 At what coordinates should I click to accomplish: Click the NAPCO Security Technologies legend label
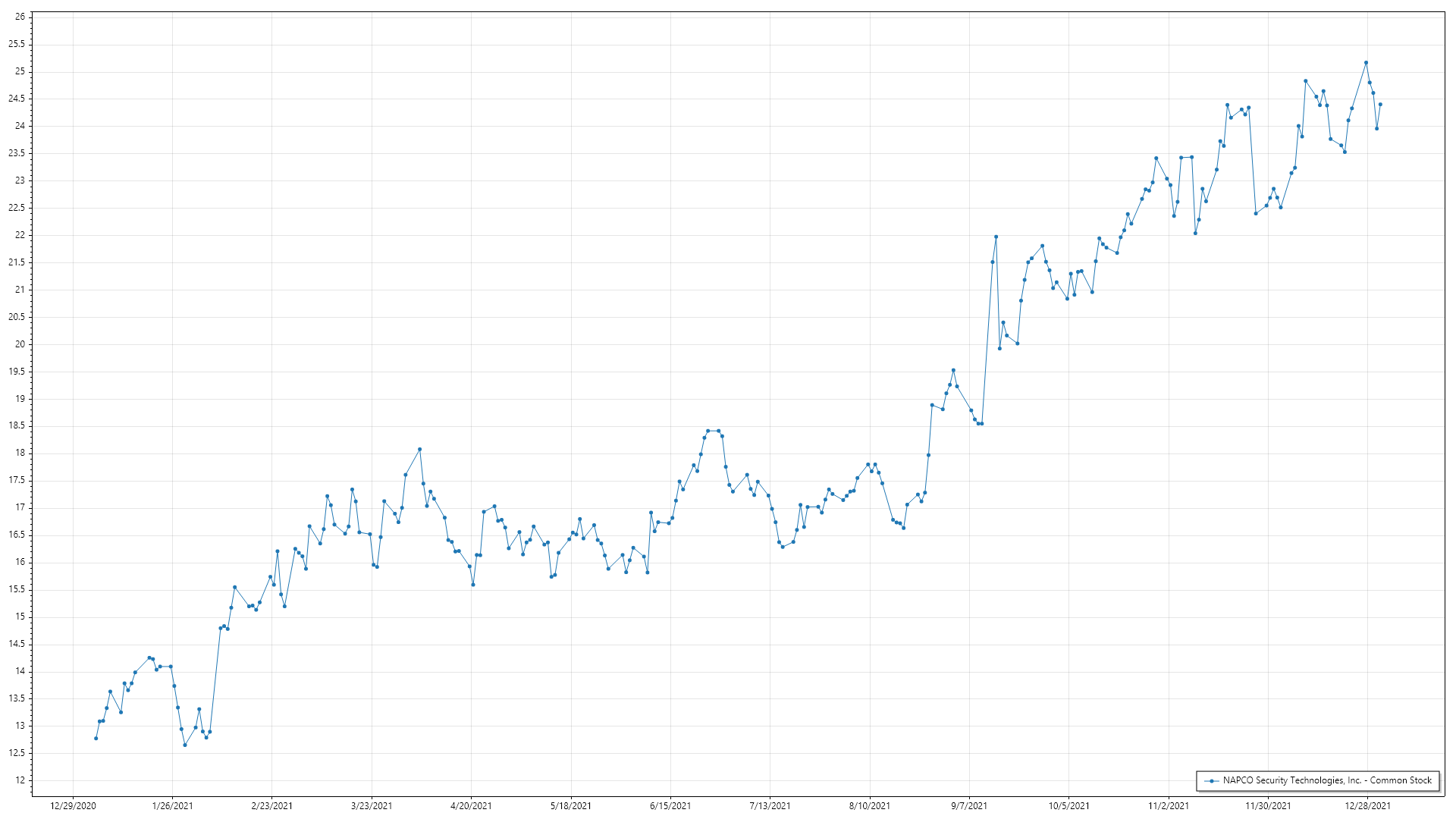[1327, 780]
